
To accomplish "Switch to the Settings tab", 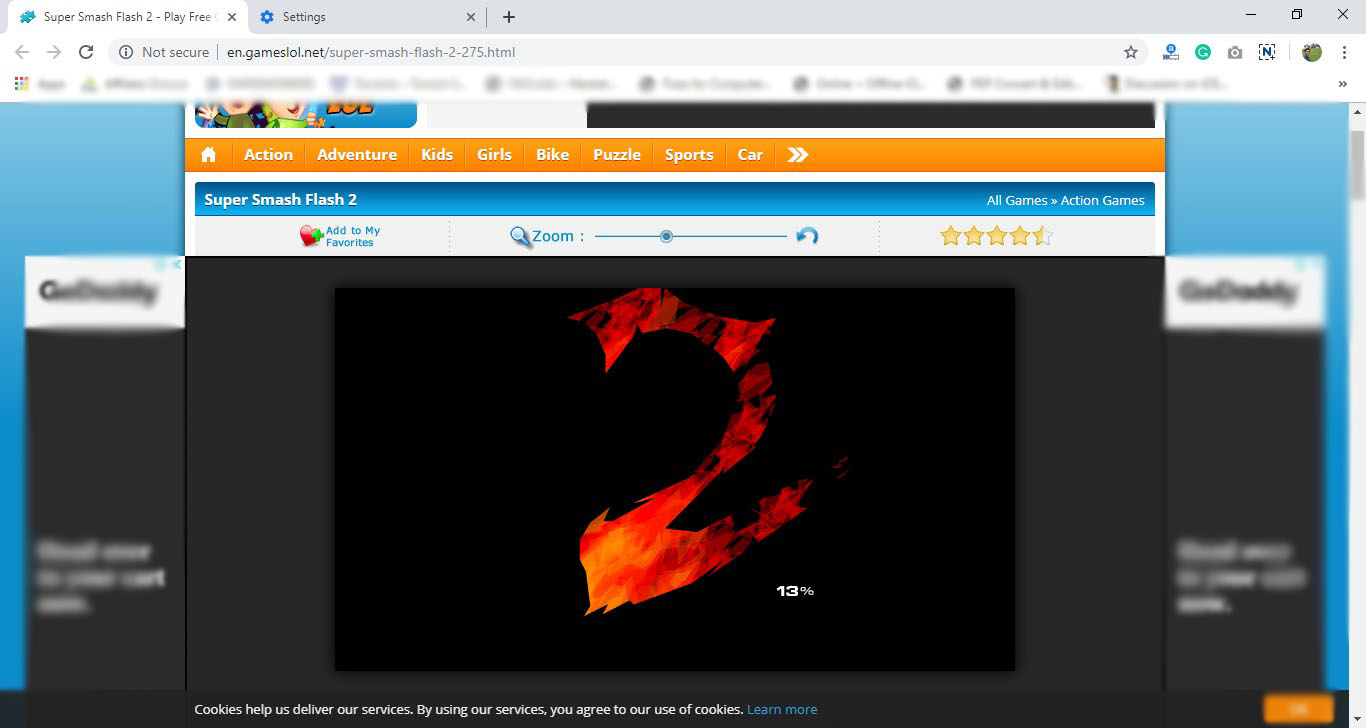I will click(x=367, y=17).
